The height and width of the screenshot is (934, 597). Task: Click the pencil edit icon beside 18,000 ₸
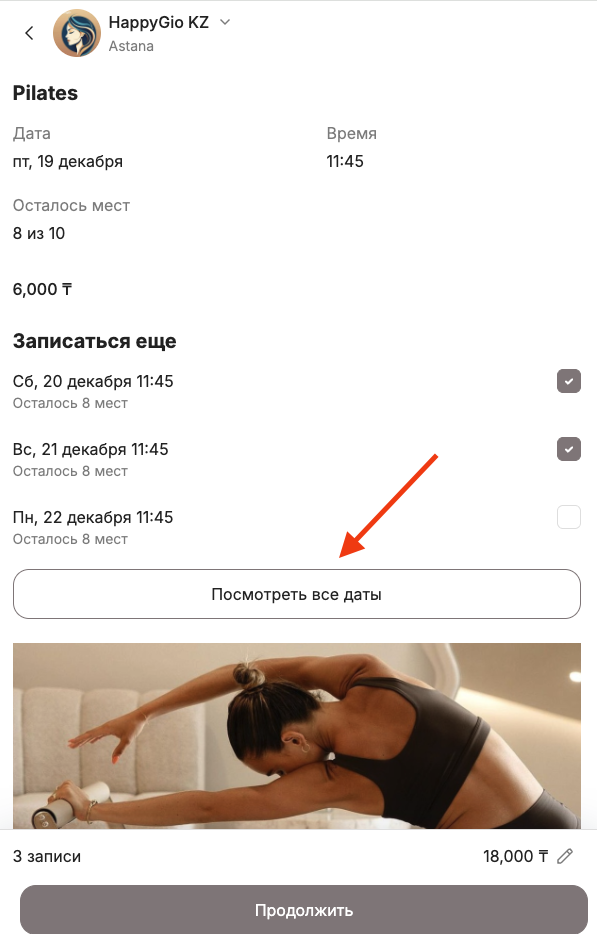565,857
